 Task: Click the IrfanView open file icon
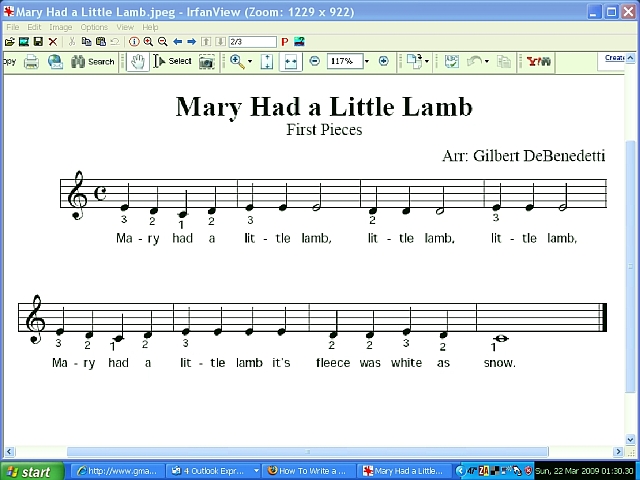click(x=10, y=42)
